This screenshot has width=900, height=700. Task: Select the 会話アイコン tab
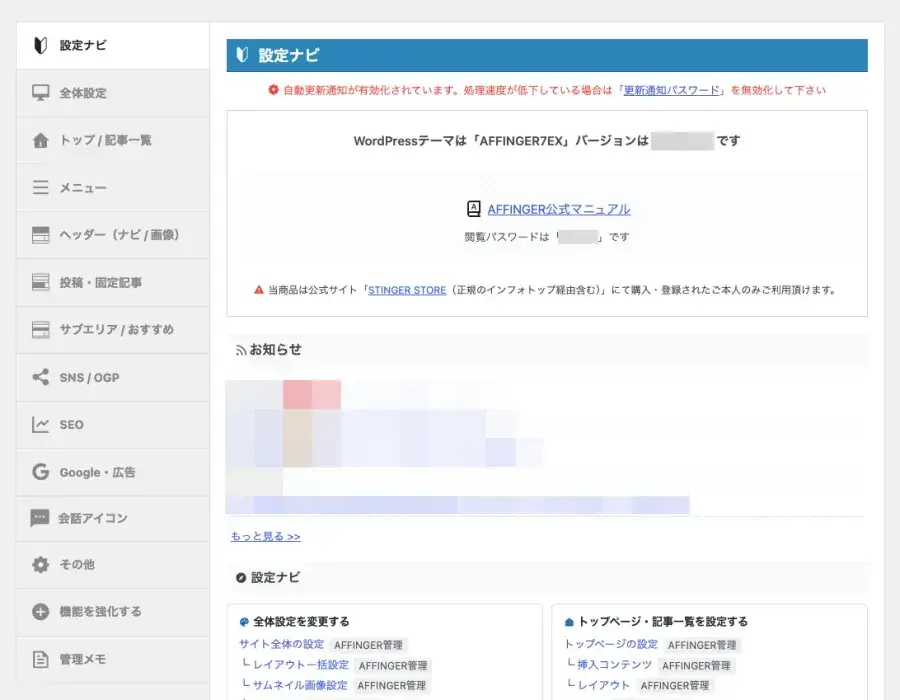(x=113, y=518)
